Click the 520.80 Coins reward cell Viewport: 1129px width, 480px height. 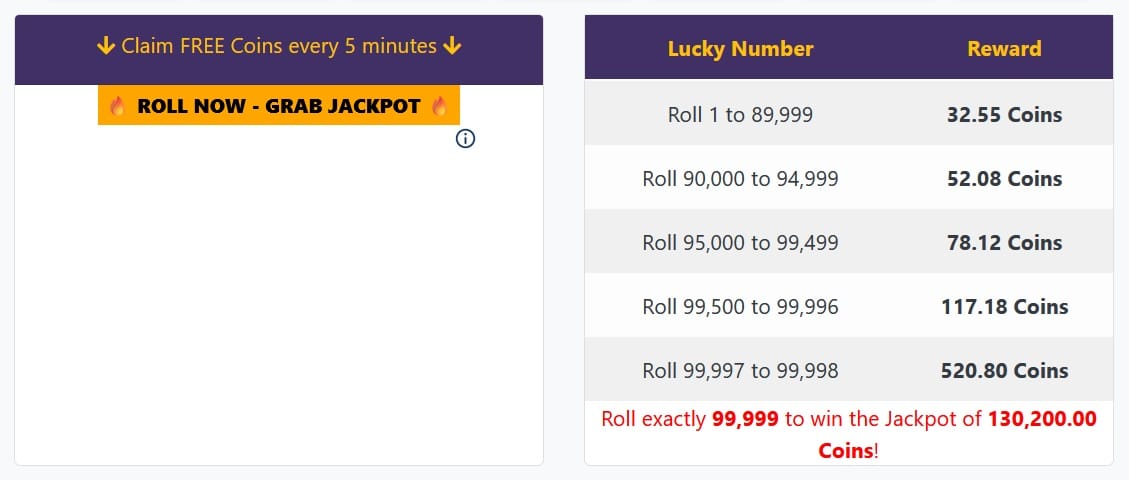coord(1004,371)
